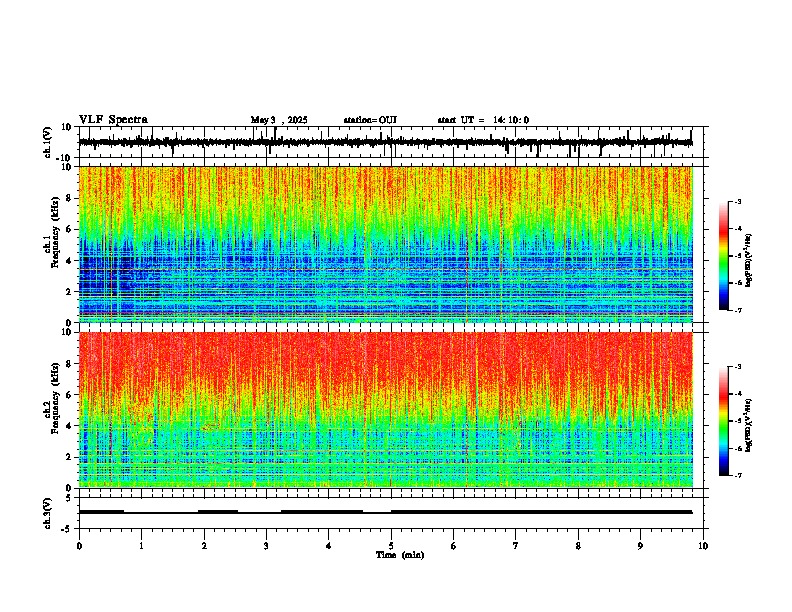Click the "Time (min)" axis label
The image size is (792, 612).
400,555
